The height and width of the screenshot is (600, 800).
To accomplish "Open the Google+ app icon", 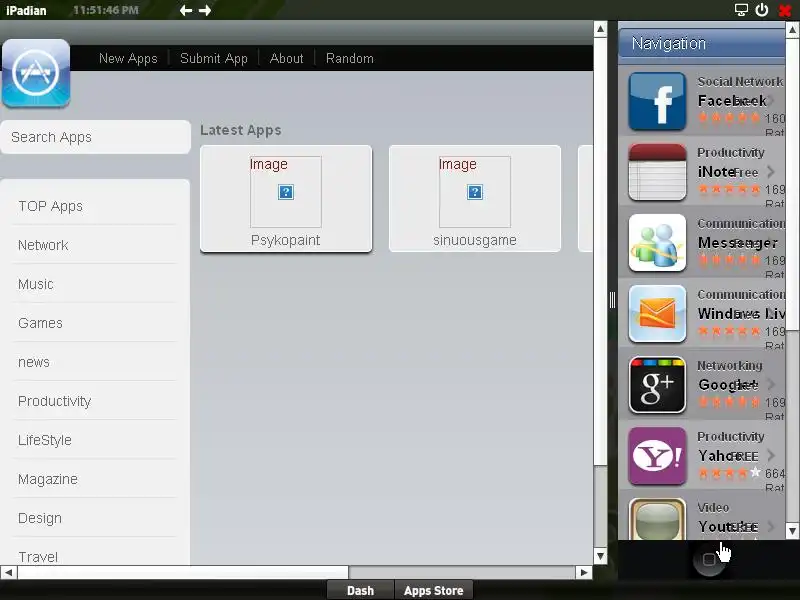I will tap(657, 385).
